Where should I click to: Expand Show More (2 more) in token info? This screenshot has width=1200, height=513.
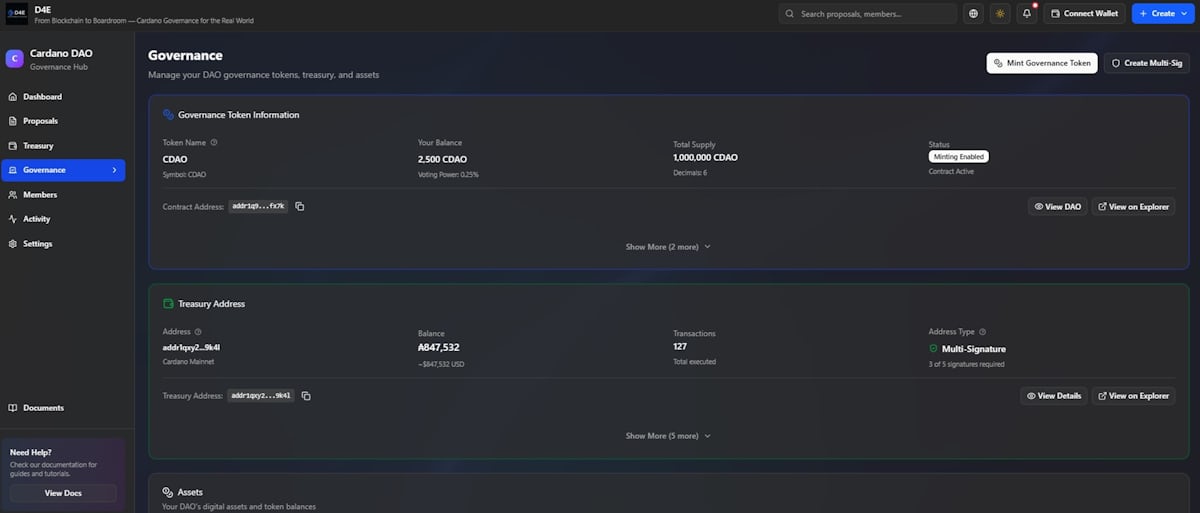point(667,246)
